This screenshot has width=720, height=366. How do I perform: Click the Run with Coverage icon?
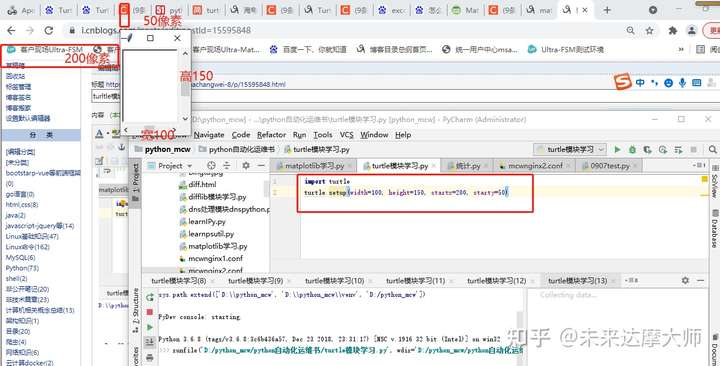[647, 149]
